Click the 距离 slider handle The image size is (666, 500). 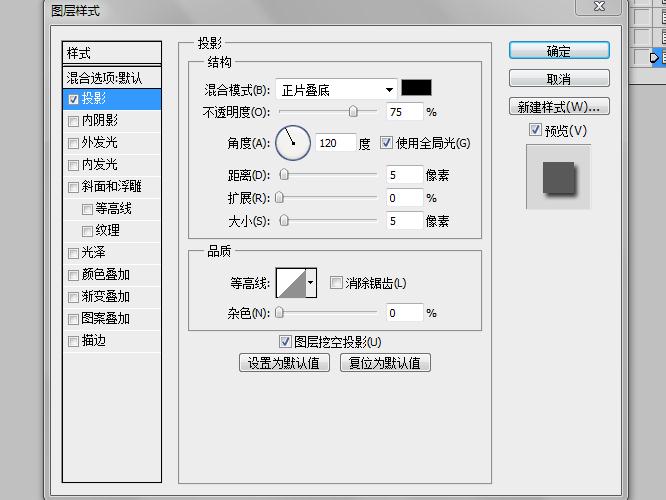pyautogui.click(x=284, y=174)
